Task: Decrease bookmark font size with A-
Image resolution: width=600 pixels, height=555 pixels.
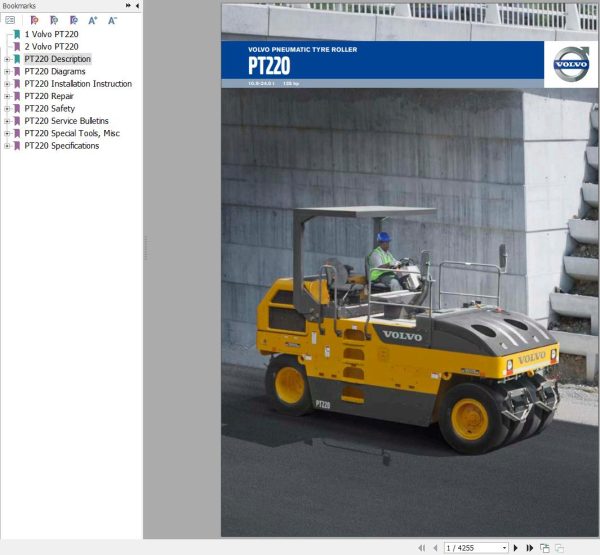Action: tap(112, 20)
